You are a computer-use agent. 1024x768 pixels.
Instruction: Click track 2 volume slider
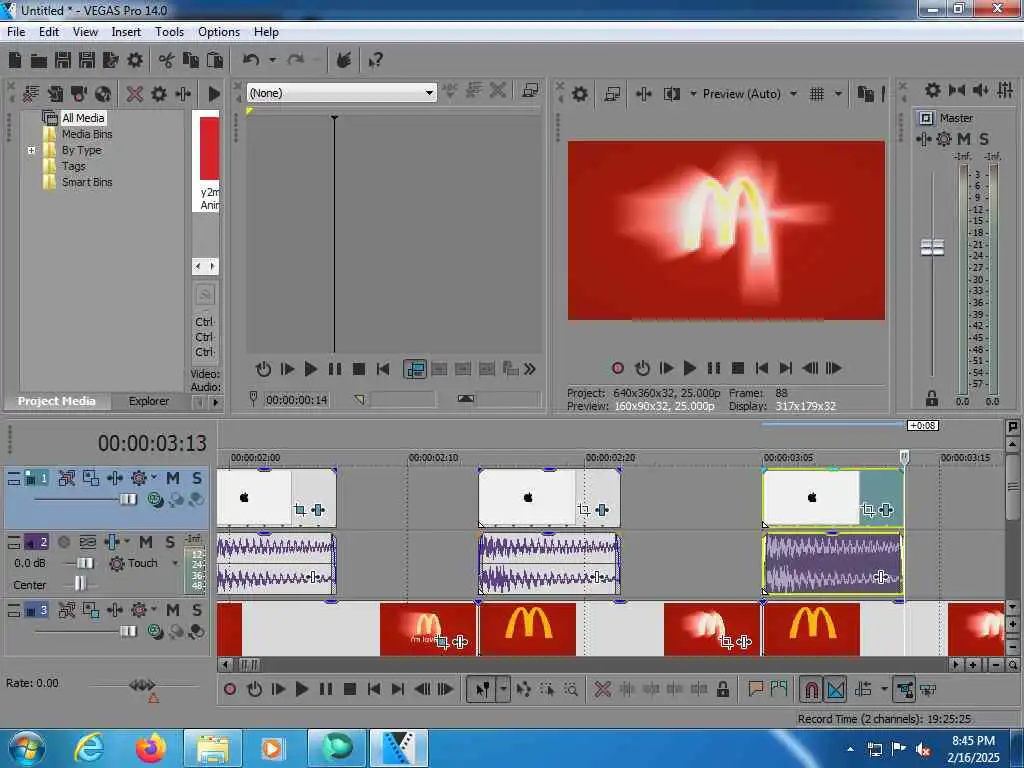(x=84, y=563)
